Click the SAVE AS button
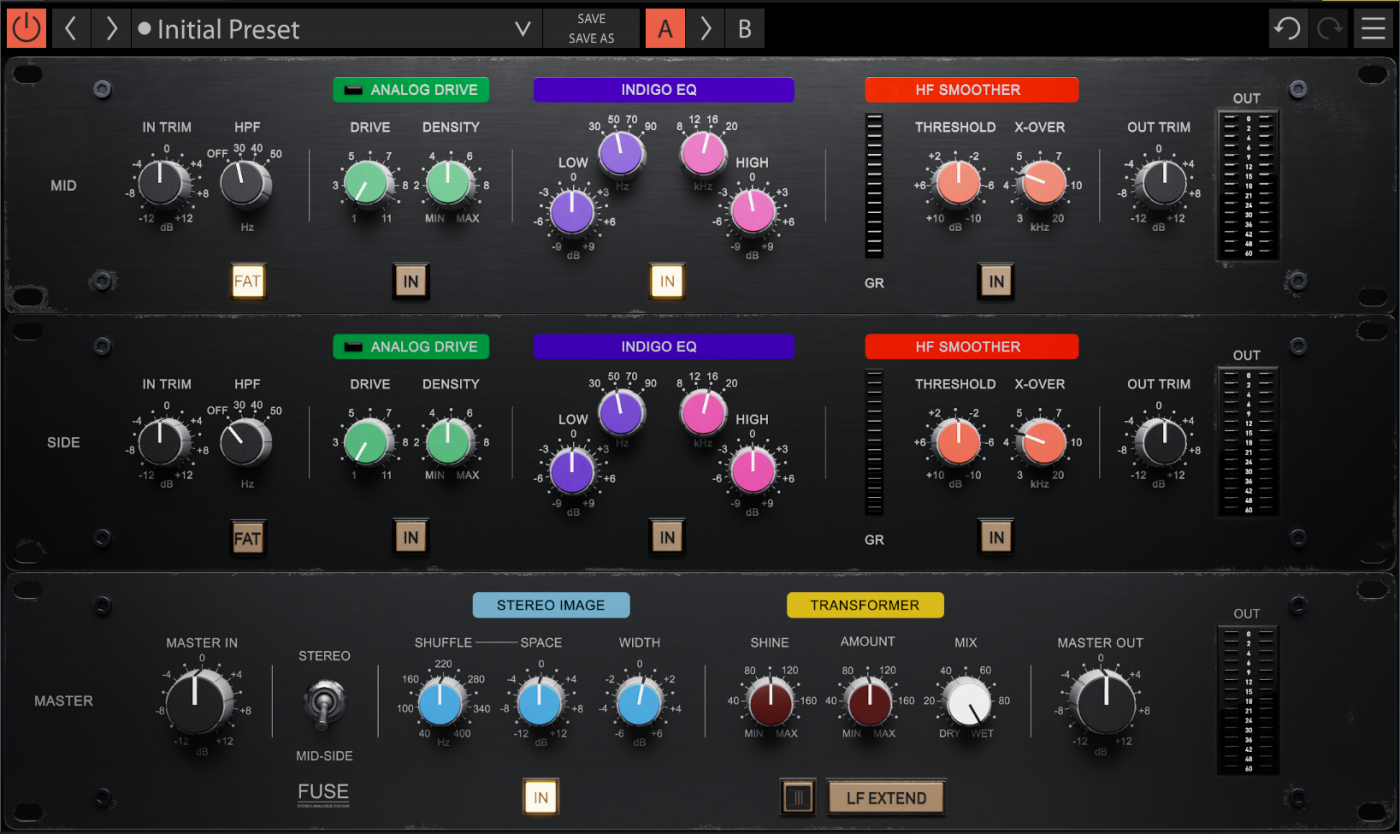The height and width of the screenshot is (834, 1400). [x=591, y=39]
